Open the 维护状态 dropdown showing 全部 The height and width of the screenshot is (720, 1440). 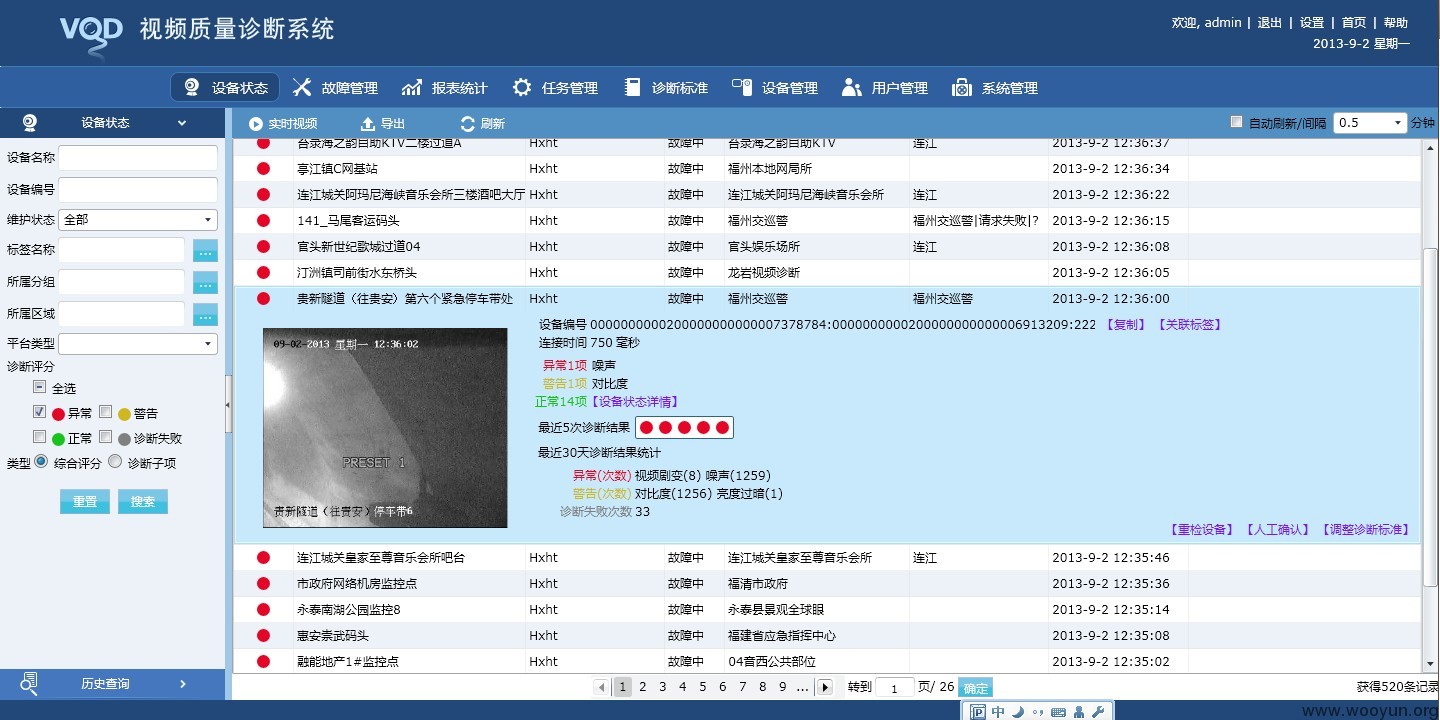(138, 220)
